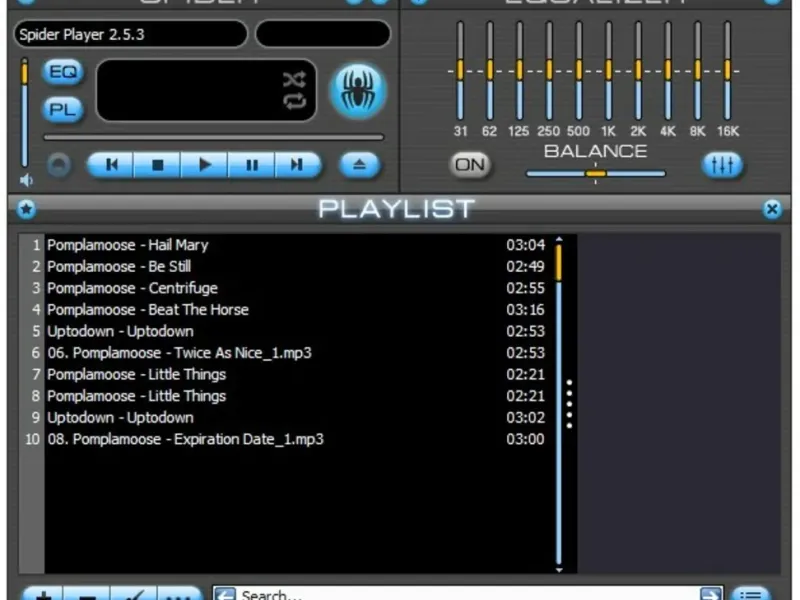Screen dimensions: 800x600
Task: Skip to the previous track
Action: click(111, 165)
